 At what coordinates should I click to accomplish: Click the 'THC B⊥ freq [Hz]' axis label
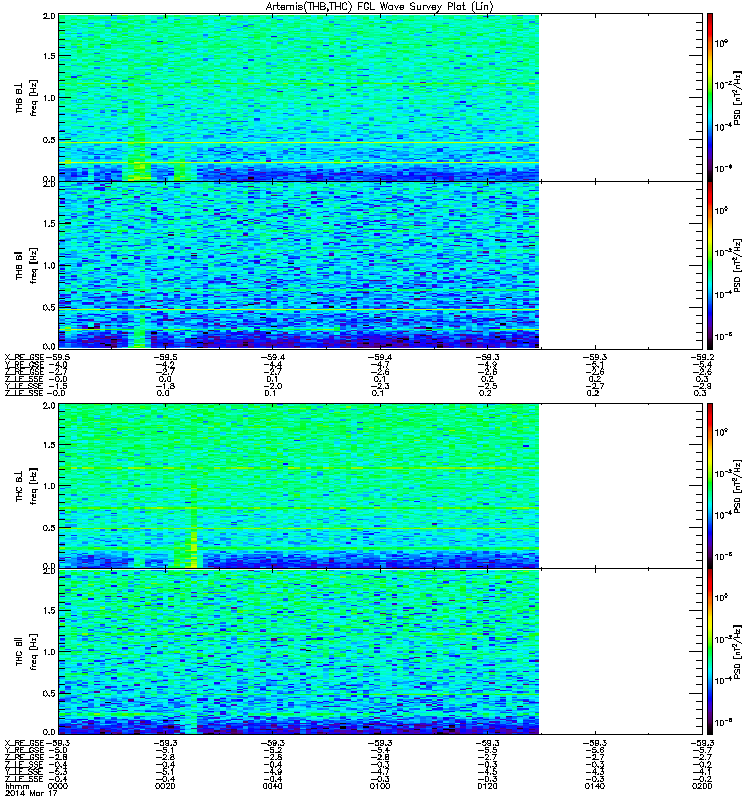26,486
